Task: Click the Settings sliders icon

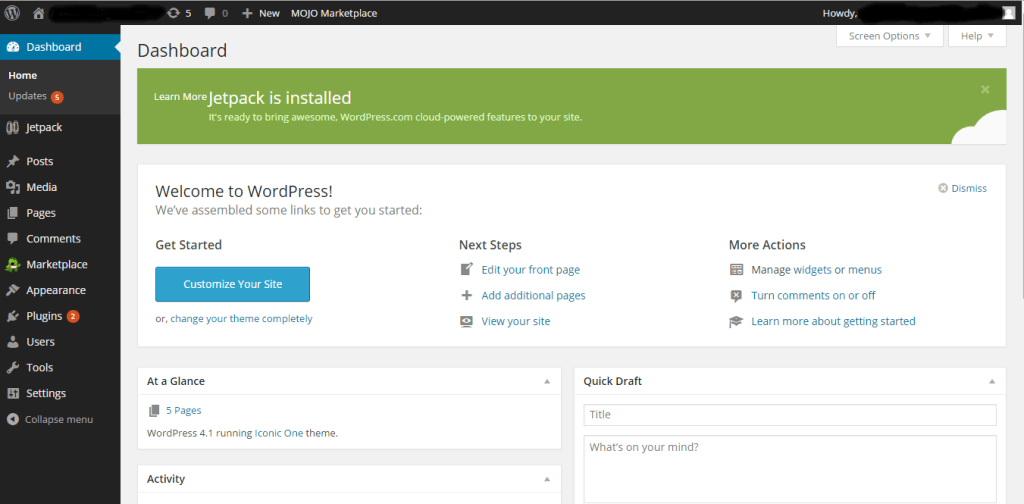Action: click(12, 394)
